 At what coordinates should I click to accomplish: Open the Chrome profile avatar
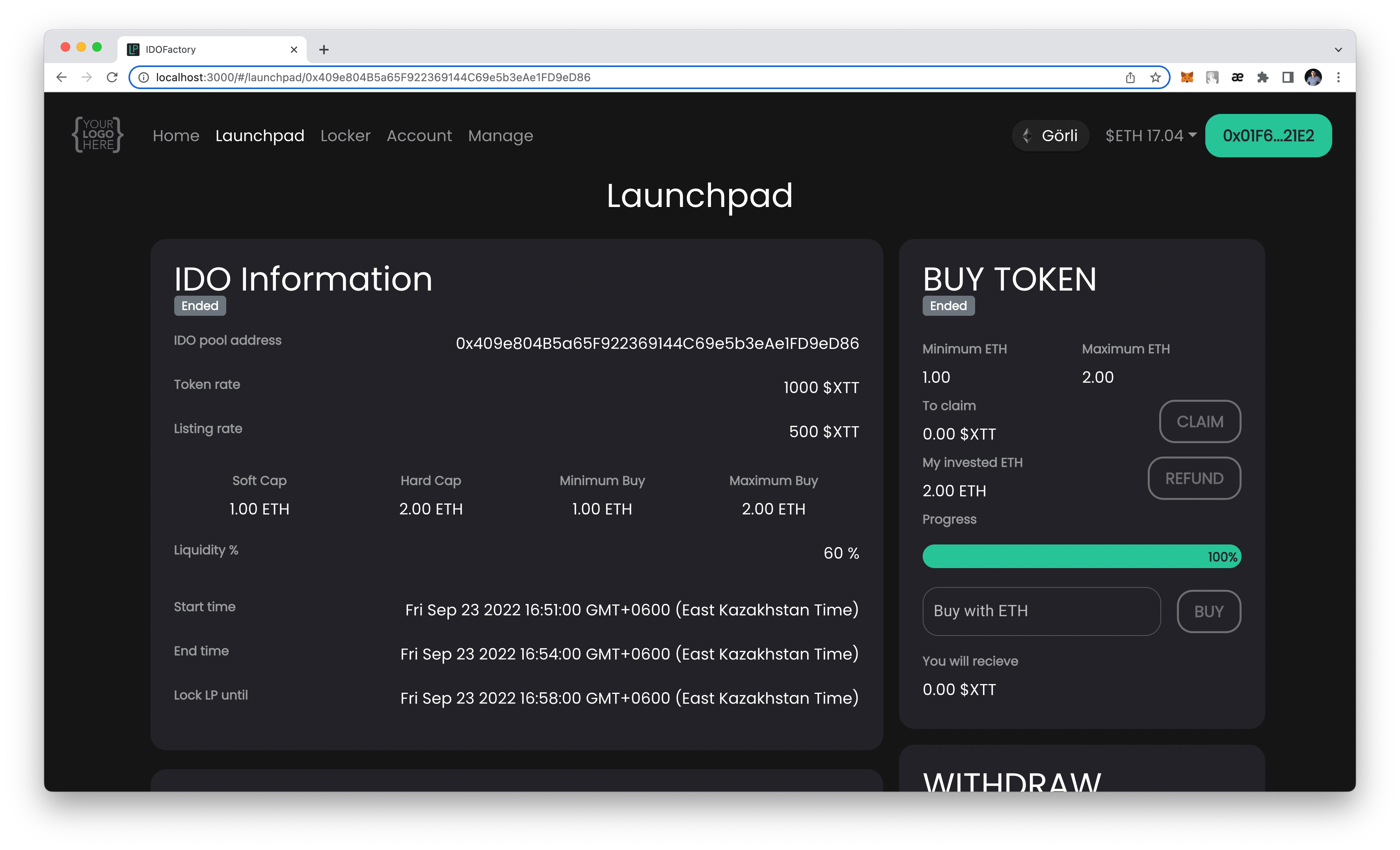[1313, 77]
